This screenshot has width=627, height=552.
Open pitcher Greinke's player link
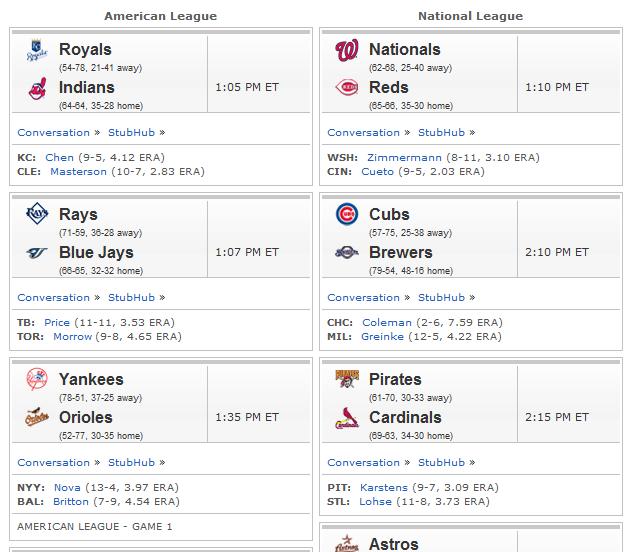tap(382, 337)
